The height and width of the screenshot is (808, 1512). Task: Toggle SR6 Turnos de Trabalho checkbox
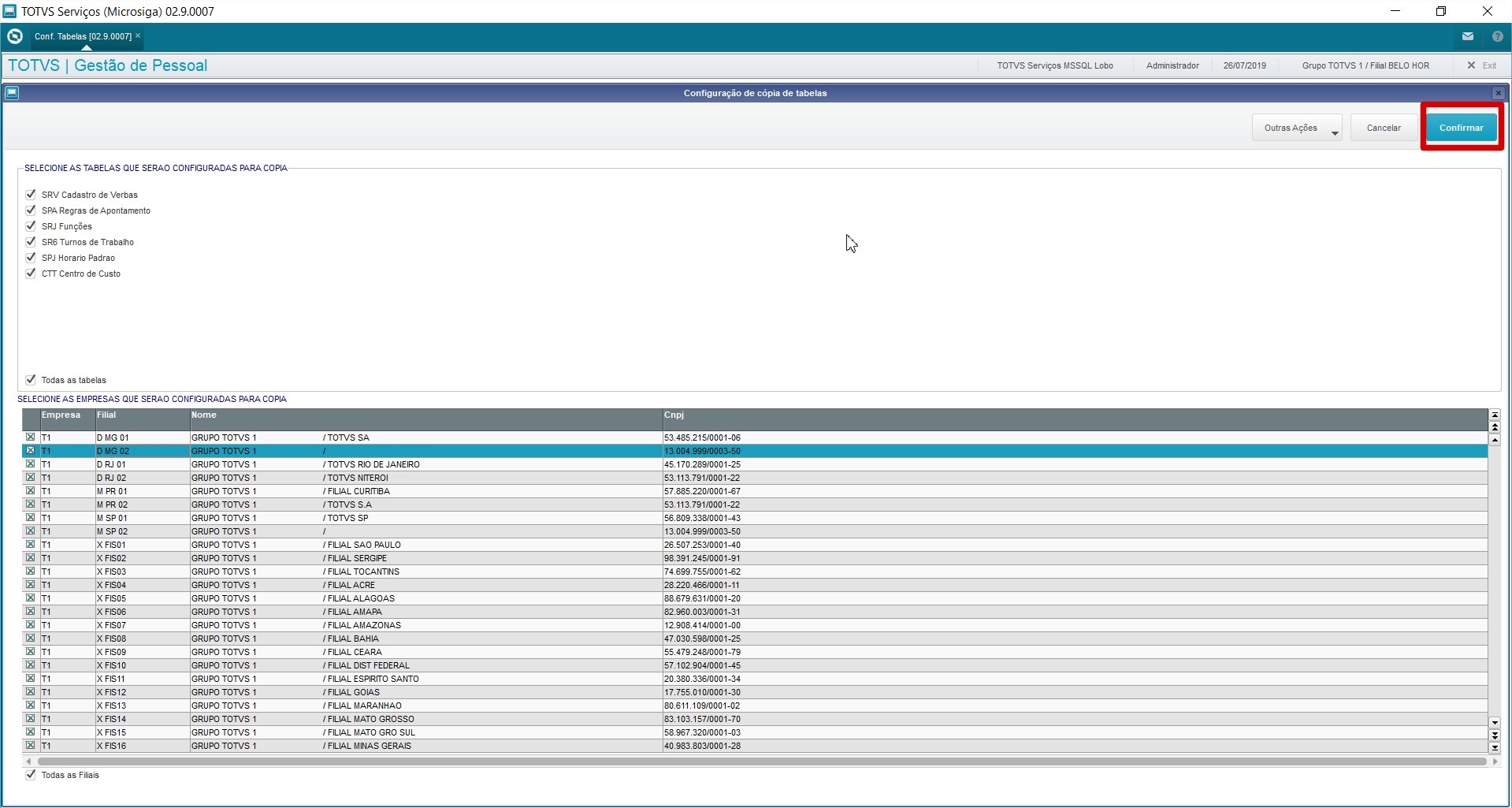(x=31, y=241)
